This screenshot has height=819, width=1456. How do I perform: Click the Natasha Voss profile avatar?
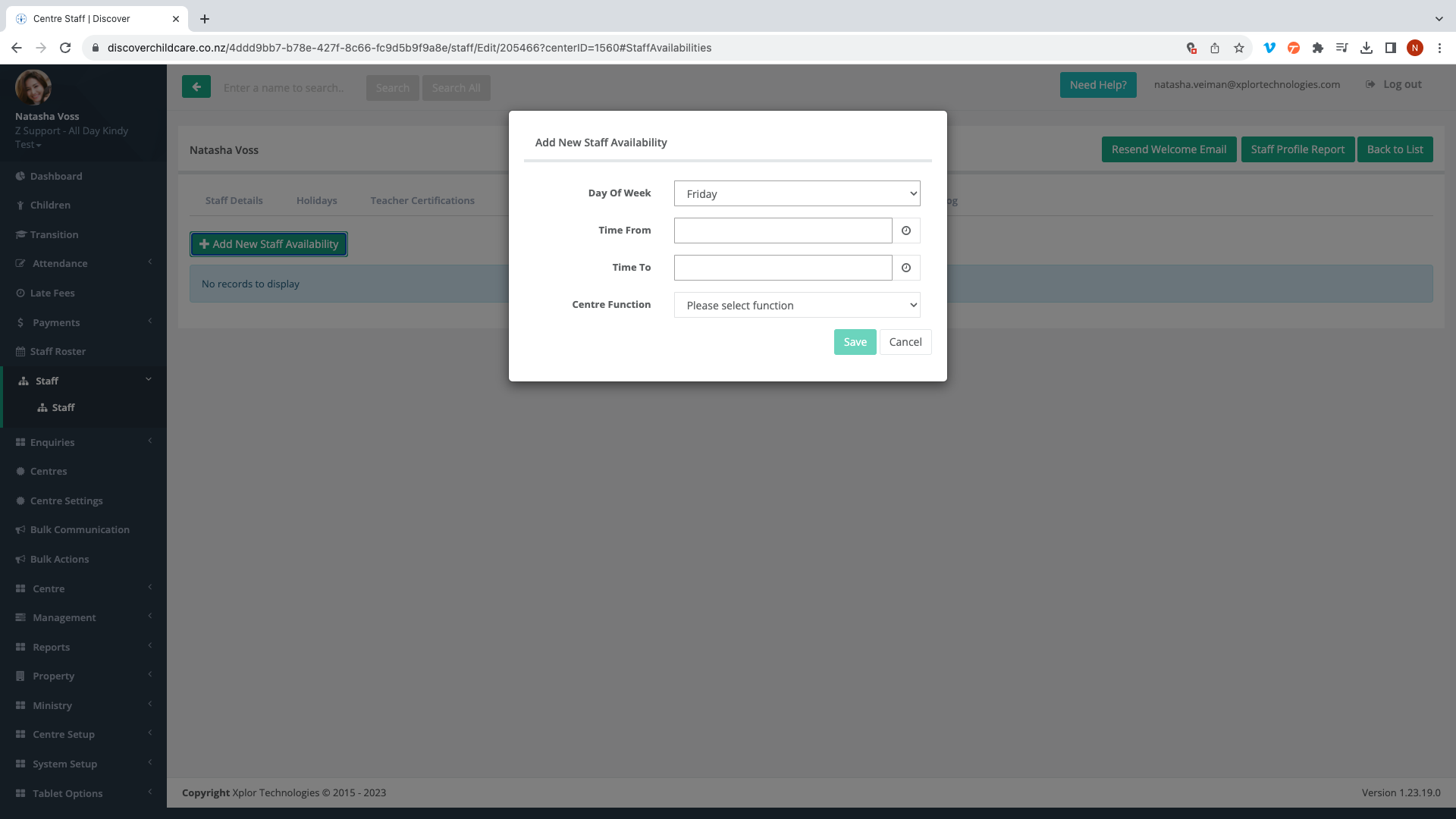[33, 87]
